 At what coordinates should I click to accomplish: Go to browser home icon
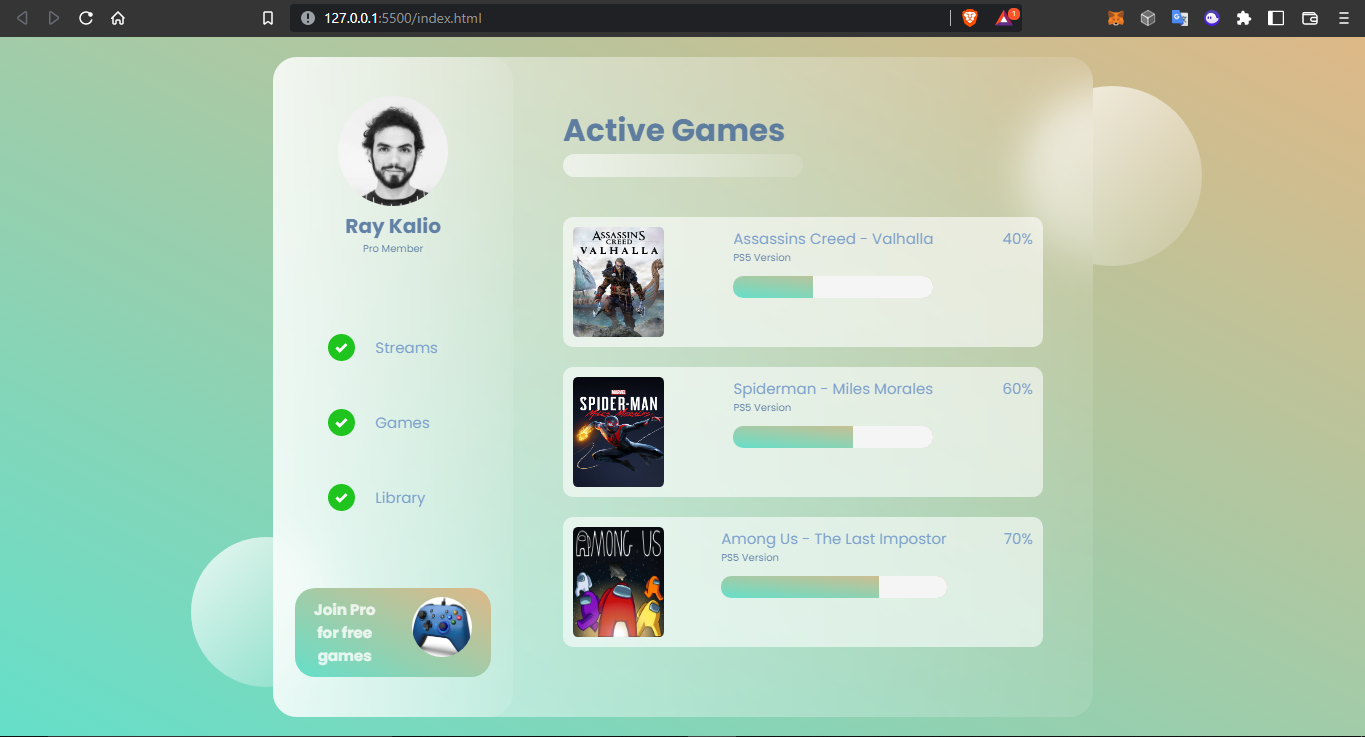click(118, 18)
